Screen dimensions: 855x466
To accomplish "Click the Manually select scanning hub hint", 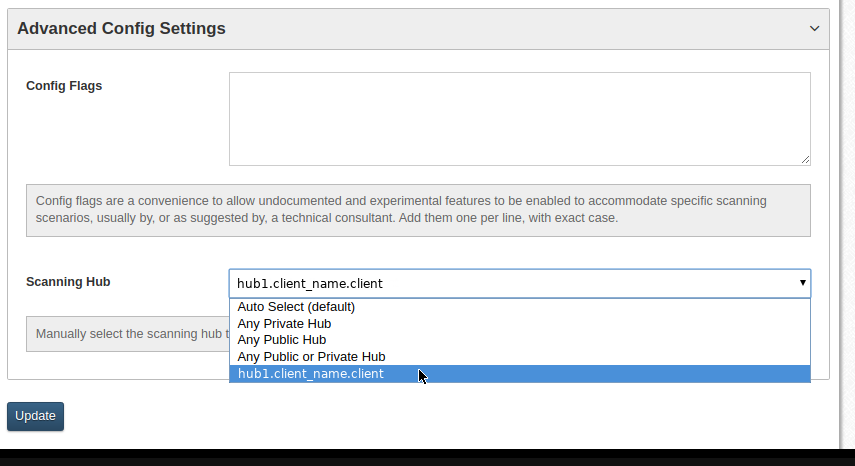I will [128, 334].
